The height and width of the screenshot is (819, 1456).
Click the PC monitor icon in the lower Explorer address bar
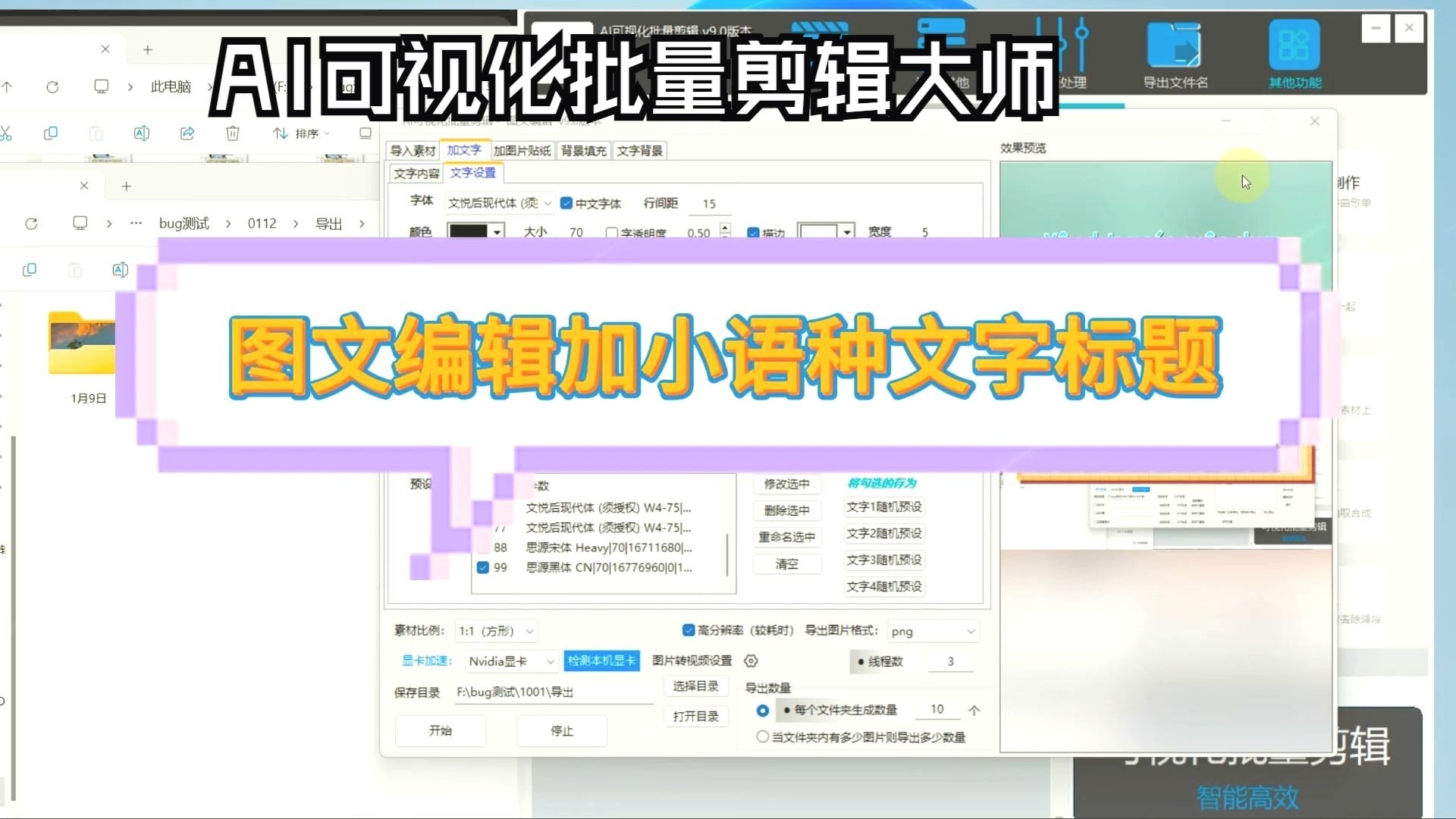(x=80, y=223)
